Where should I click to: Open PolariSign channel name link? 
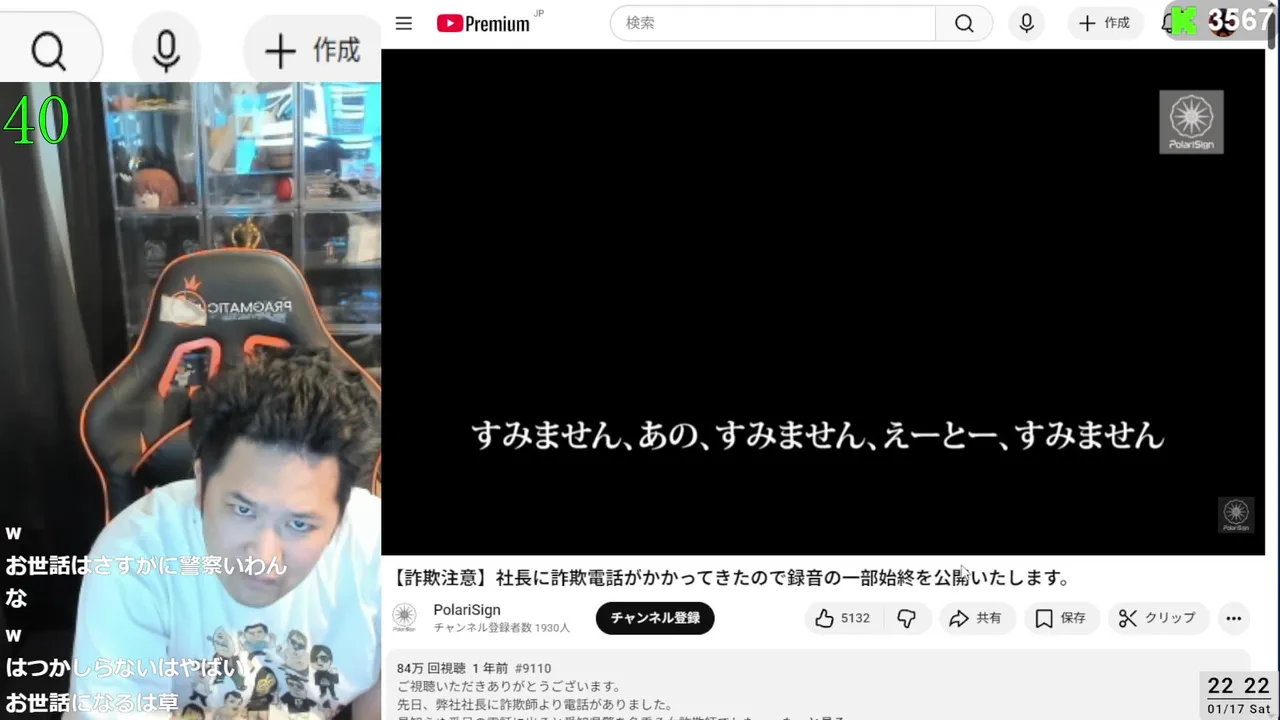[x=467, y=610]
